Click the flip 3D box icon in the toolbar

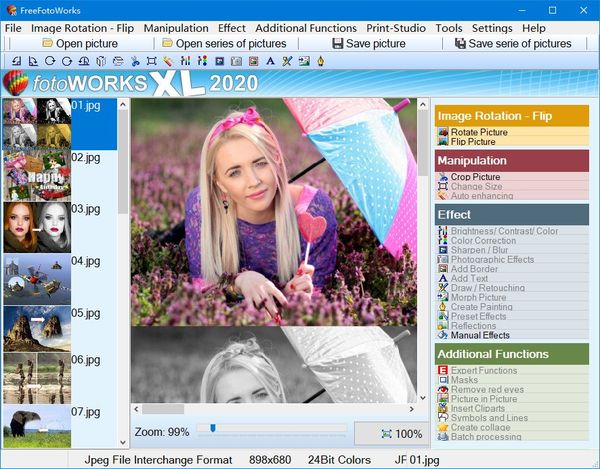(101, 61)
